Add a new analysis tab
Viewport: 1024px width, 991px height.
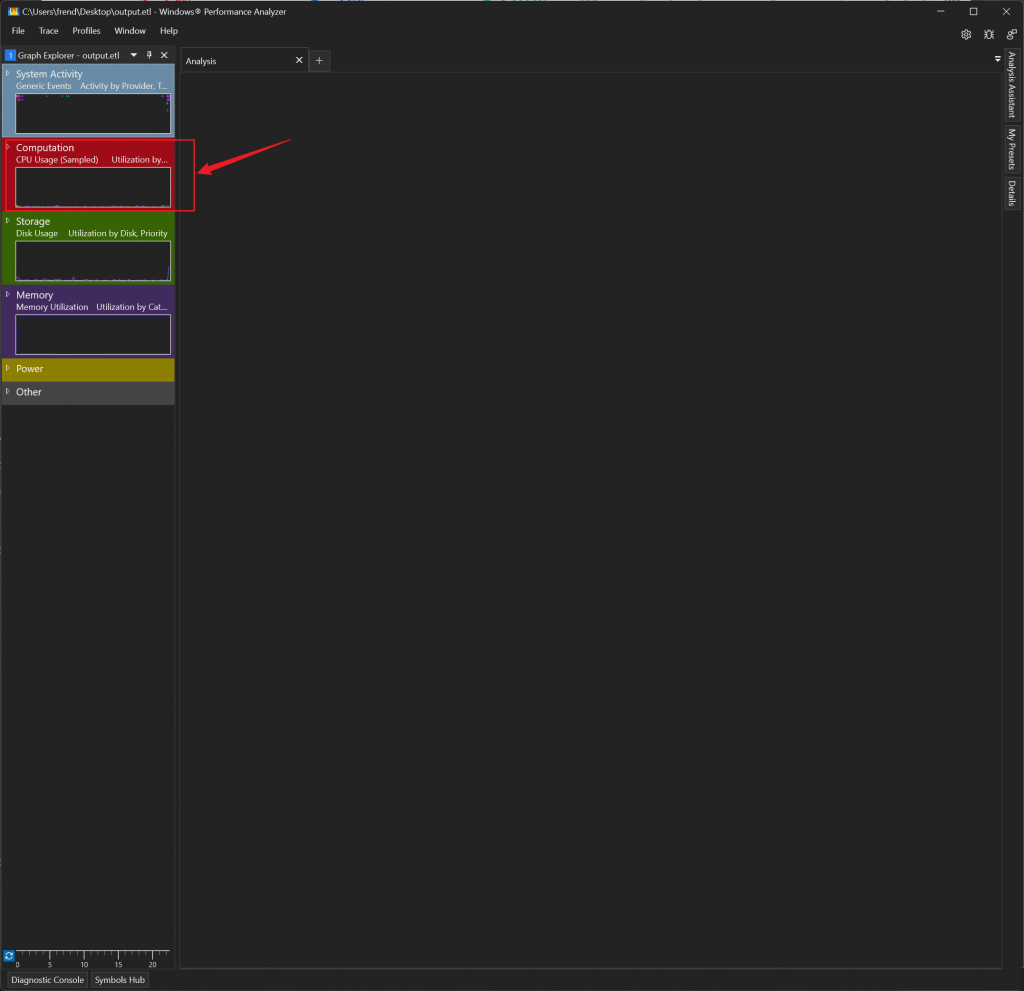click(319, 61)
